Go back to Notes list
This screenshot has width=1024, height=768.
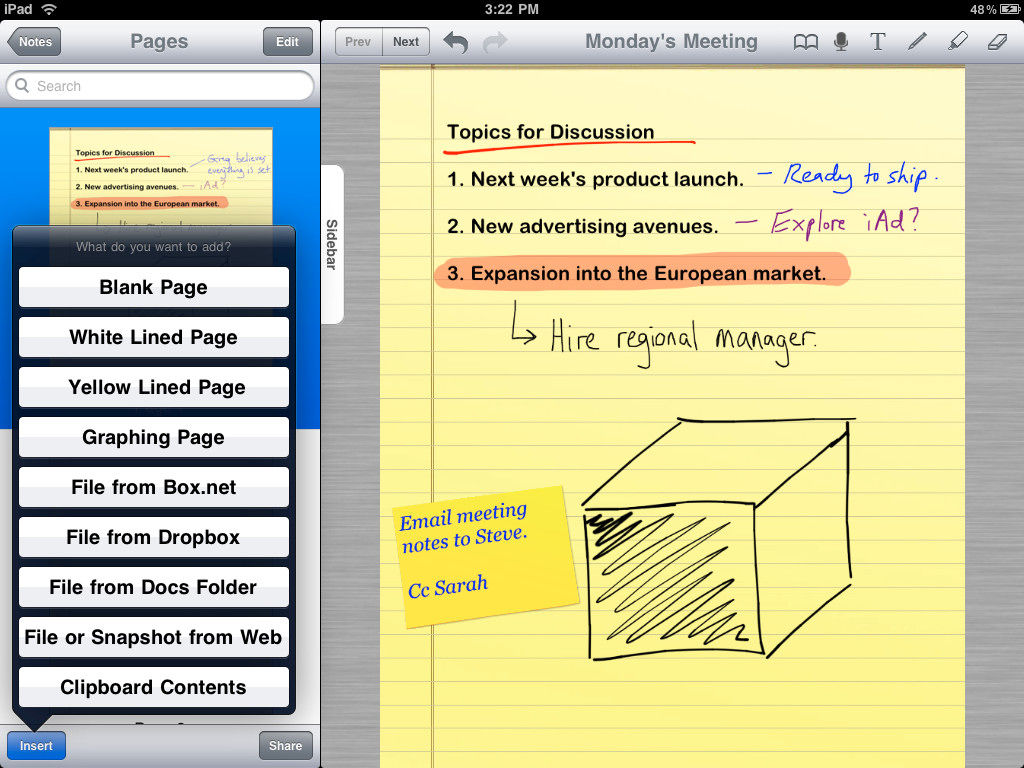pos(34,42)
